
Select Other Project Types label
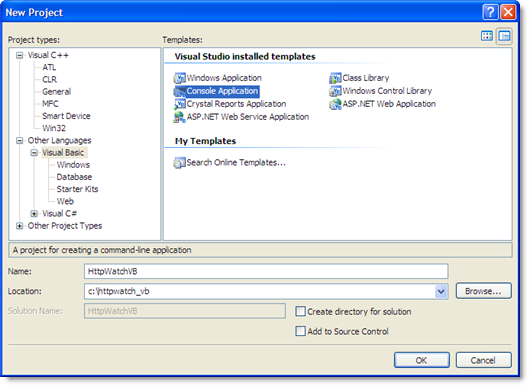point(65,226)
